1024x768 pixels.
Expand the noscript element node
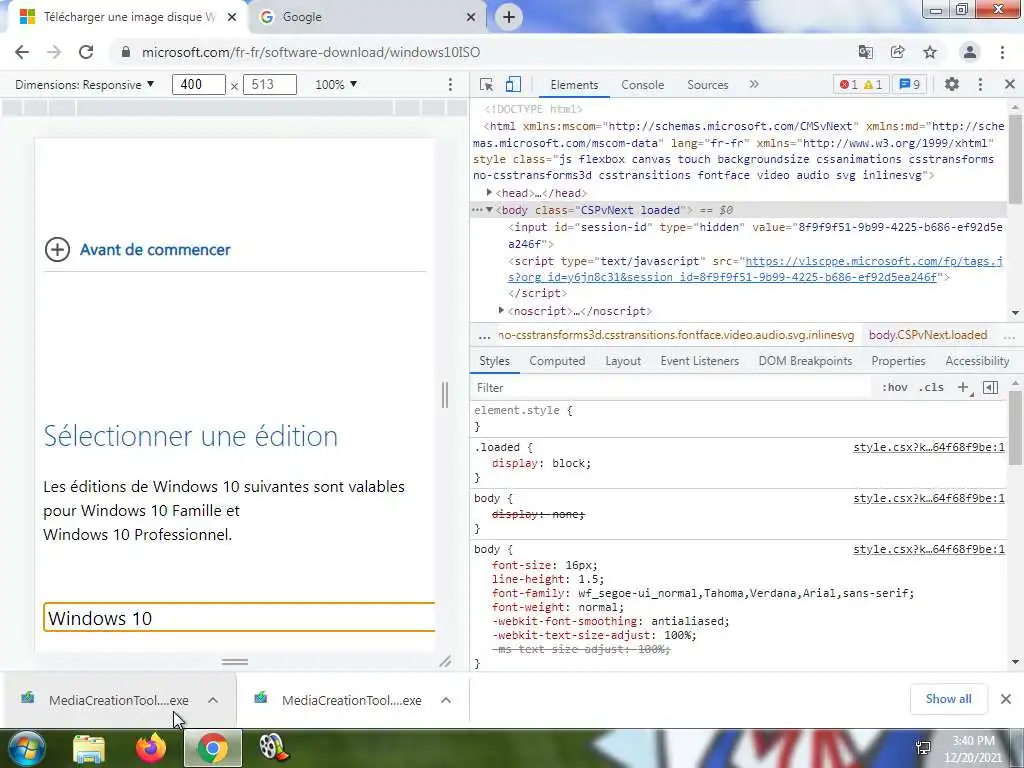[502, 311]
